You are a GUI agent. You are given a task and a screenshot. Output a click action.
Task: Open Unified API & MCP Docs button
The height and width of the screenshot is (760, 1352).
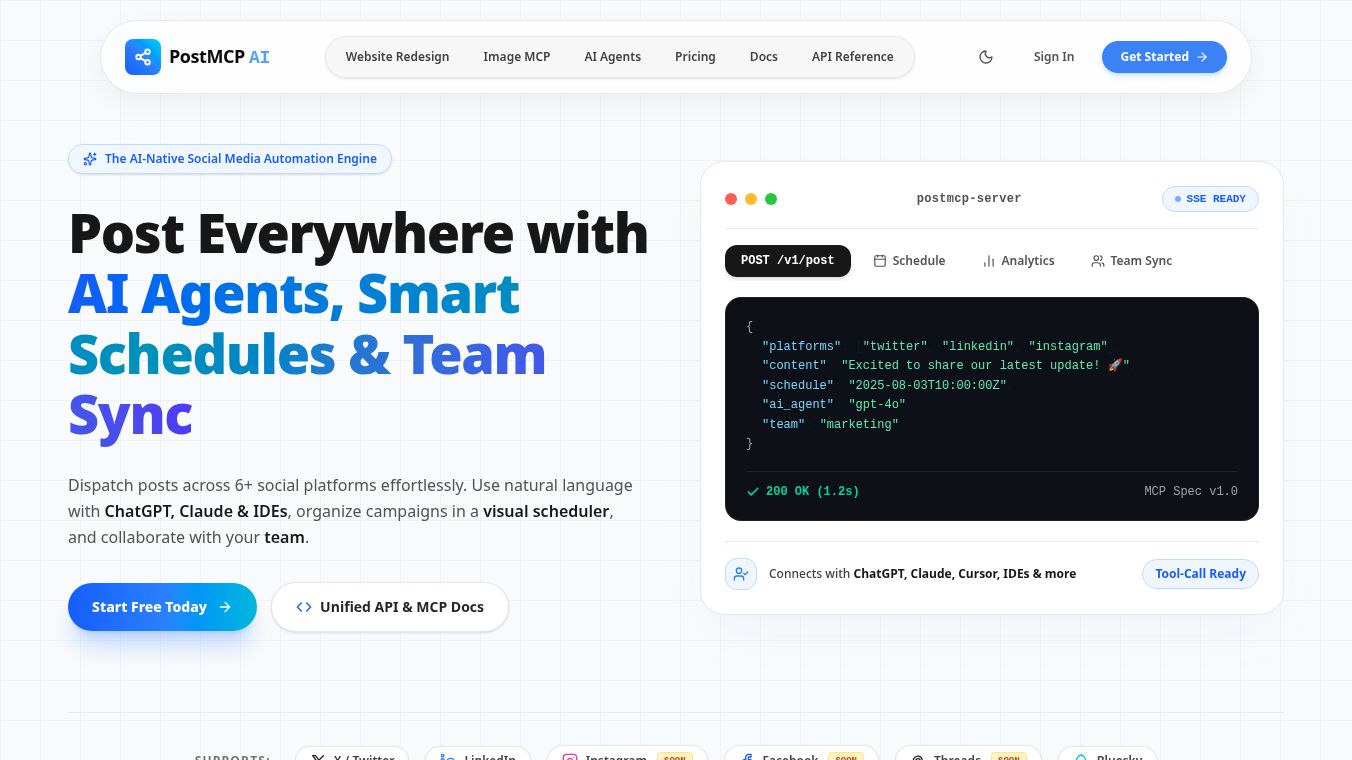[x=390, y=607]
